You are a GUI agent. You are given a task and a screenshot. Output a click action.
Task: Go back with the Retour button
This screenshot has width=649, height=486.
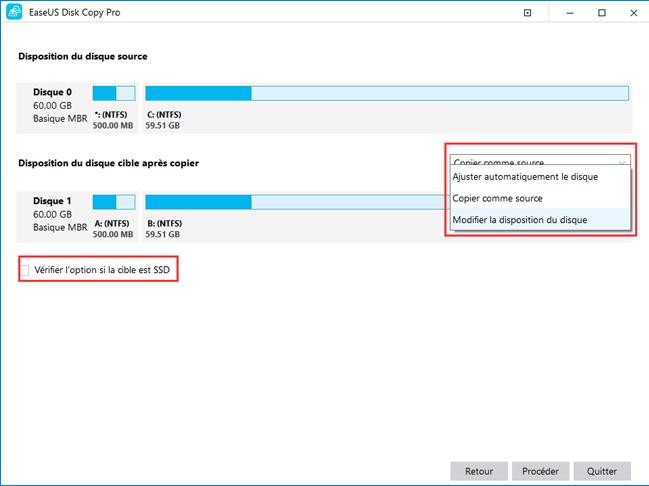[x=479, y=471]
